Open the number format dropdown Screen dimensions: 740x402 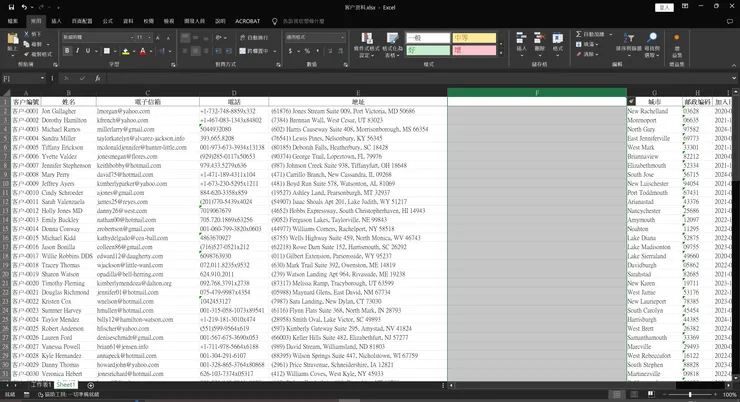[342, 37]
